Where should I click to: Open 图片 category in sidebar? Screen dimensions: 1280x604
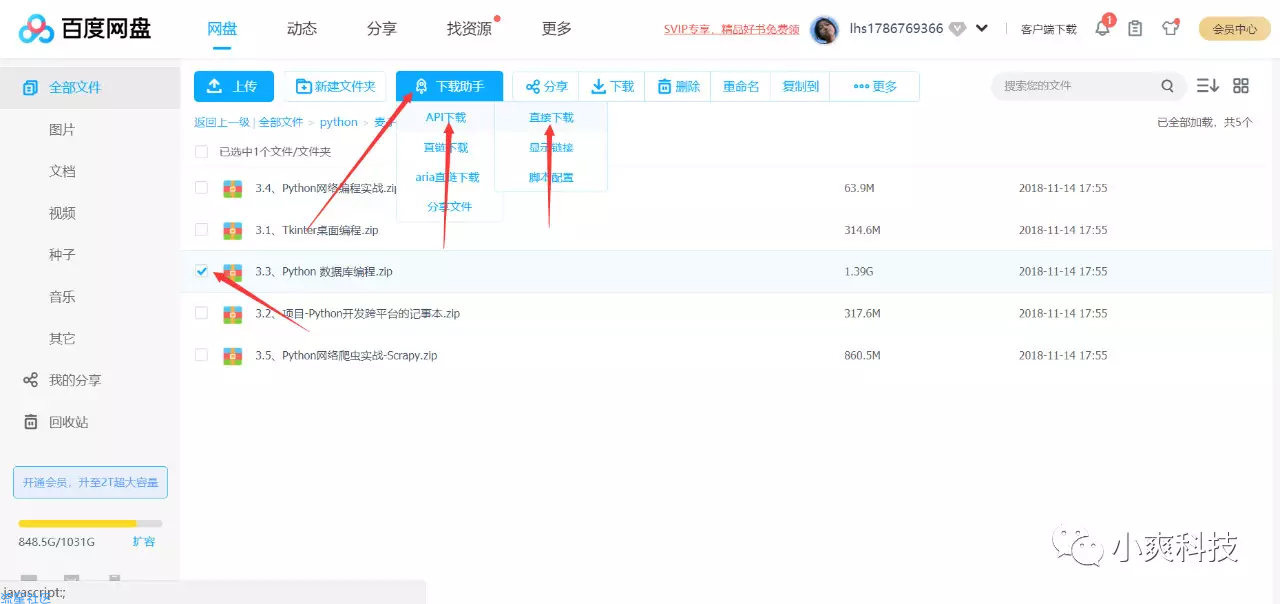[x=62, y=130]
